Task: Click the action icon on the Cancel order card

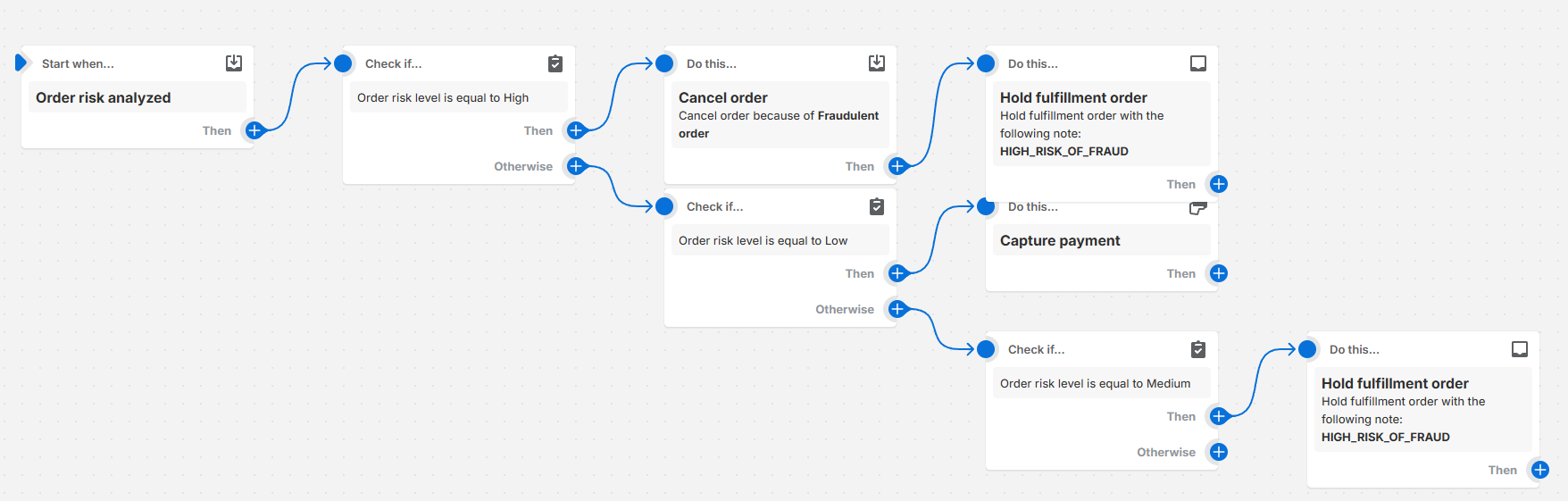Action: click(x=877, y=63)
